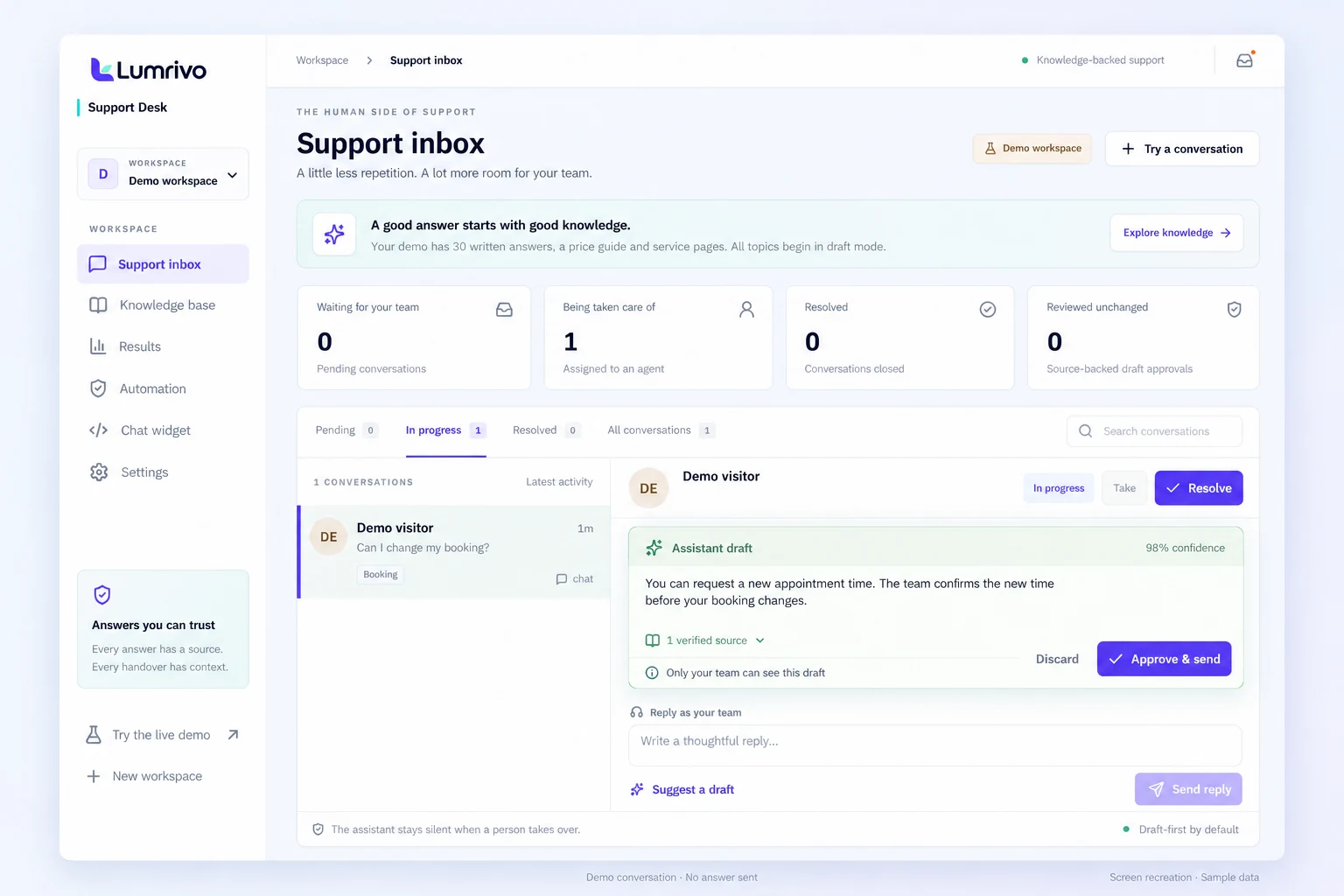The image size is (1344, 896).
Task: Click the flask icon beside Try the live demo
Action: pos(94,735)
